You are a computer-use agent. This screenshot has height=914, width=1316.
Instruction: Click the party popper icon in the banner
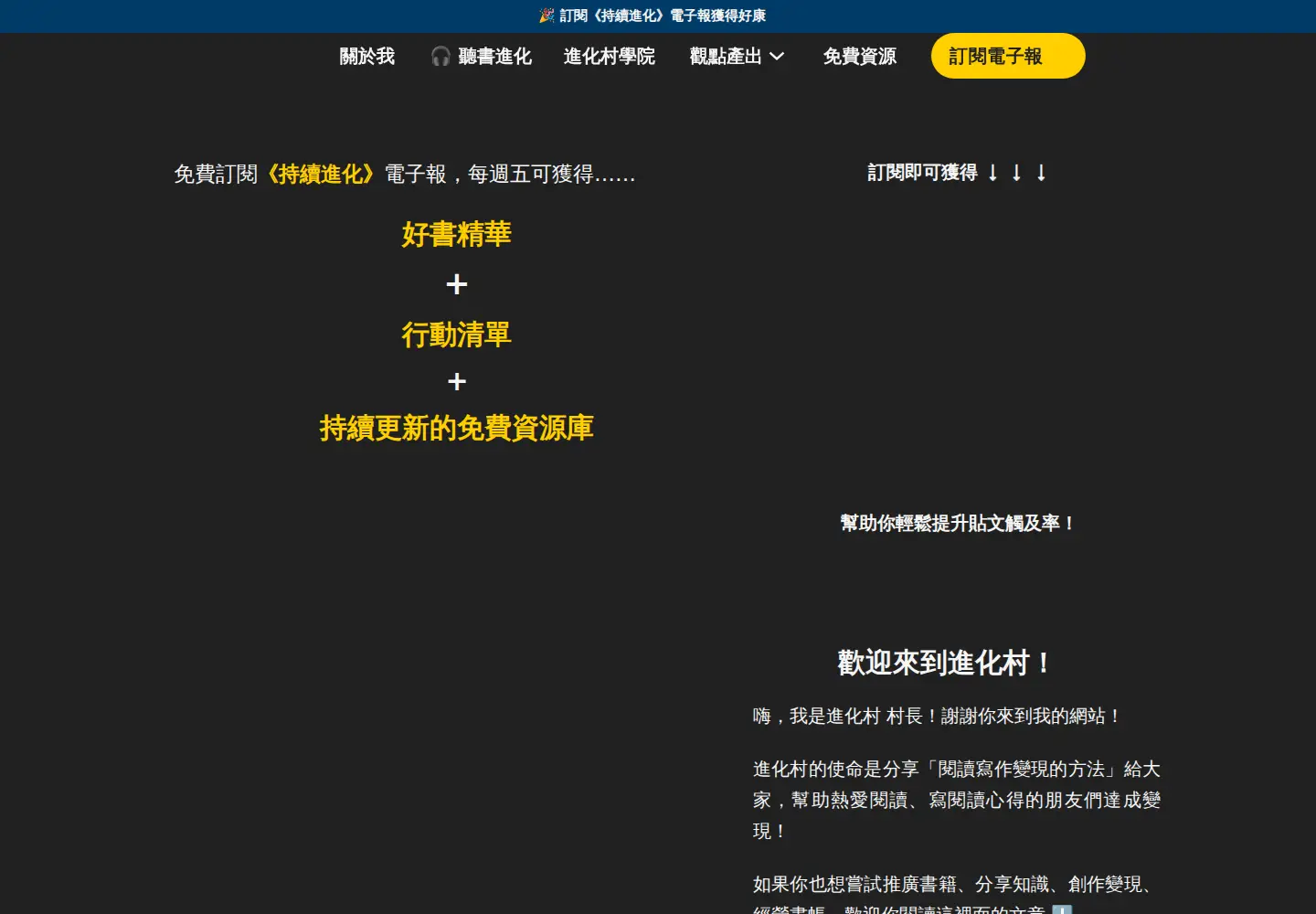547,16
